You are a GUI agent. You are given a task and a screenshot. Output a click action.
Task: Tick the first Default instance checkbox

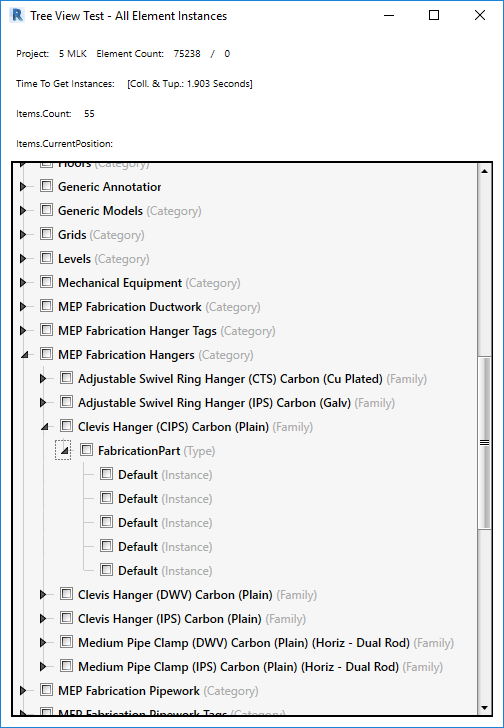coord(106,474)
